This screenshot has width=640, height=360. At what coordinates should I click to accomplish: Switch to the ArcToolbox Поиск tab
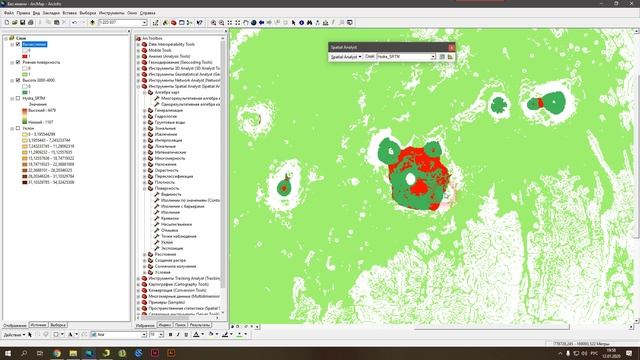point(180,325)
